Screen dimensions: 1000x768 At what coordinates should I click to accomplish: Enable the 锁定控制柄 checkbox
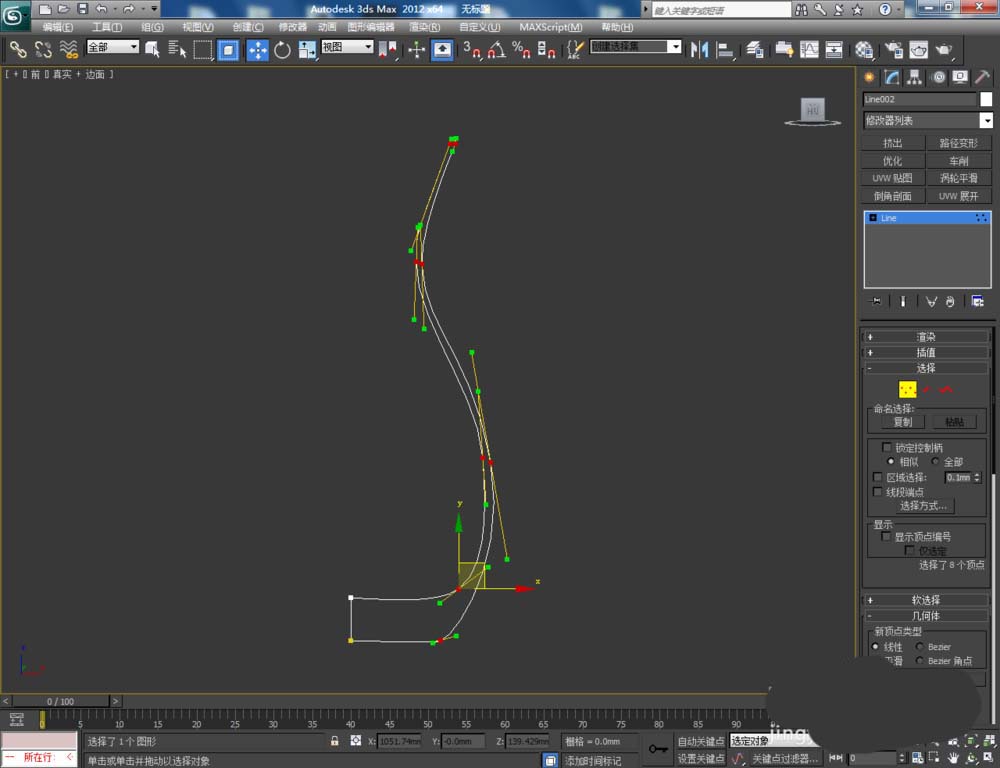(x=886, y=447)
